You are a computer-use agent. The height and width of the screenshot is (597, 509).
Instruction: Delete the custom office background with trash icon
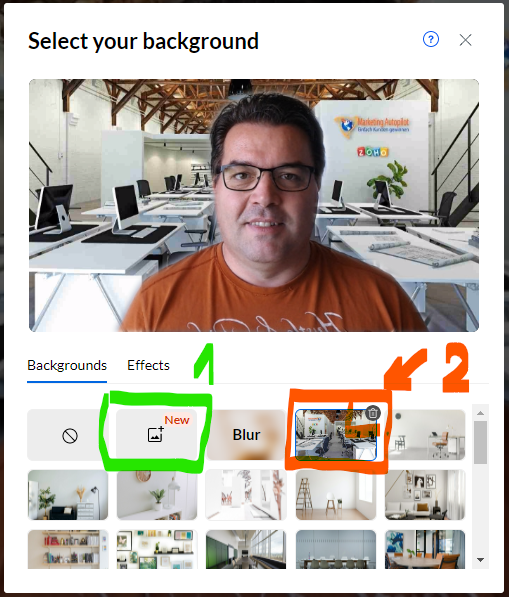(373, 413)
